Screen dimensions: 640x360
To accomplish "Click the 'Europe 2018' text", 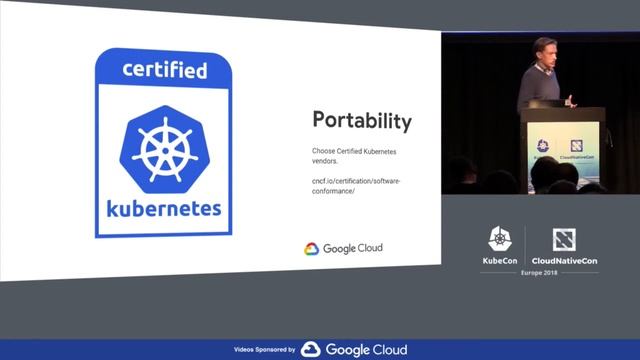I will click(539, 273).
